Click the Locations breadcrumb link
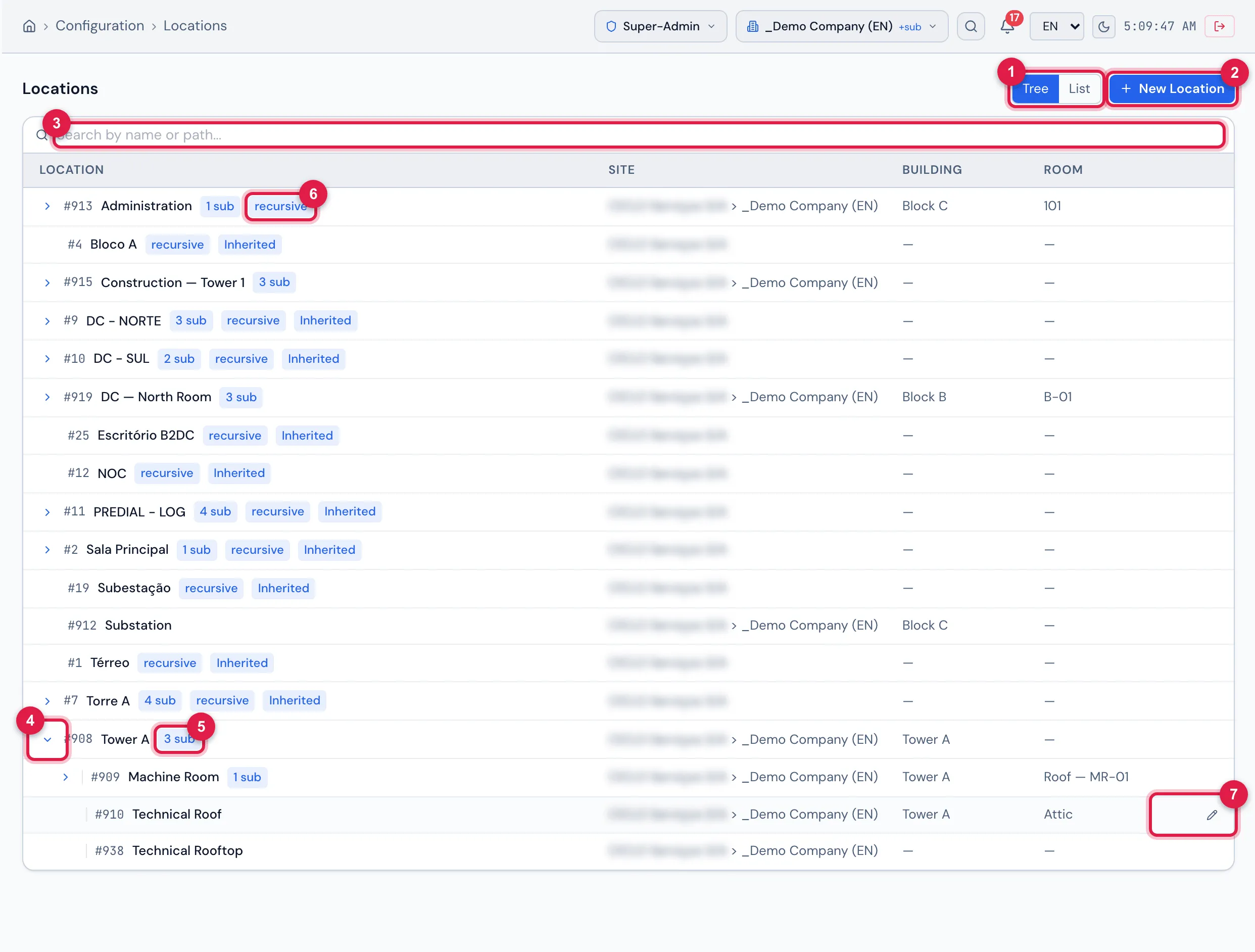 195,26
